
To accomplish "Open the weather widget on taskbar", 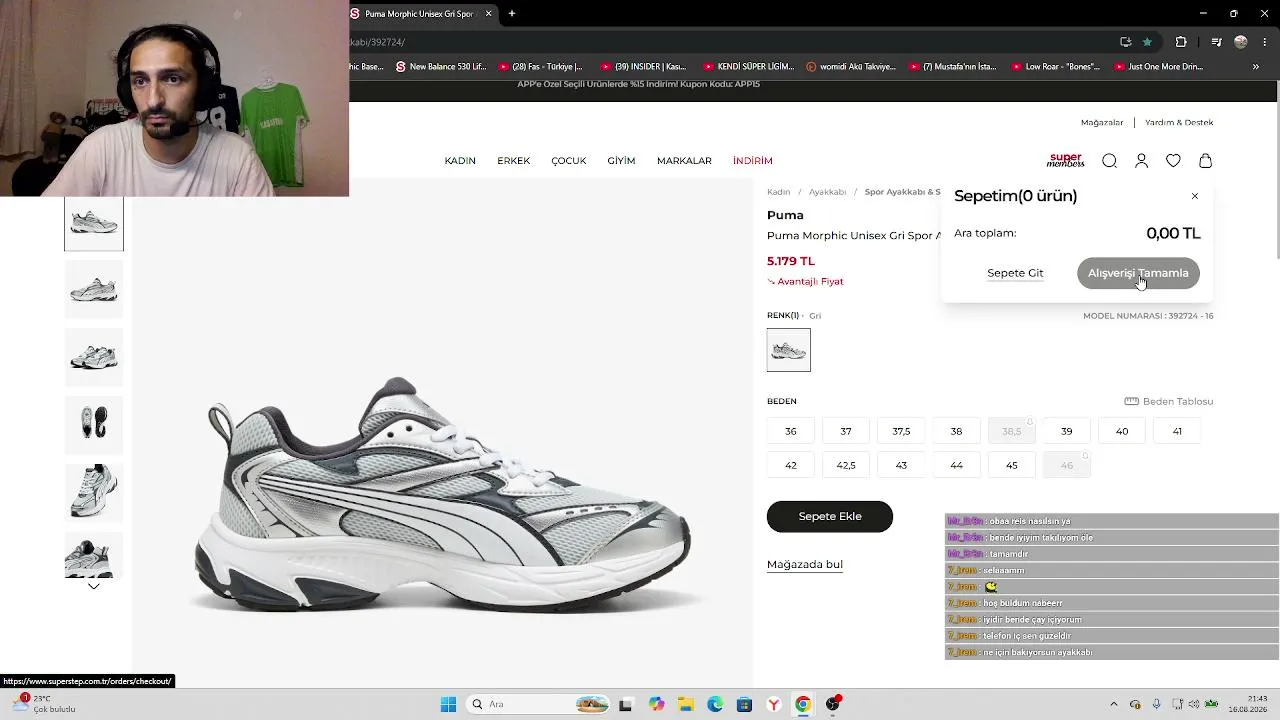I will (x=43, y=704).
